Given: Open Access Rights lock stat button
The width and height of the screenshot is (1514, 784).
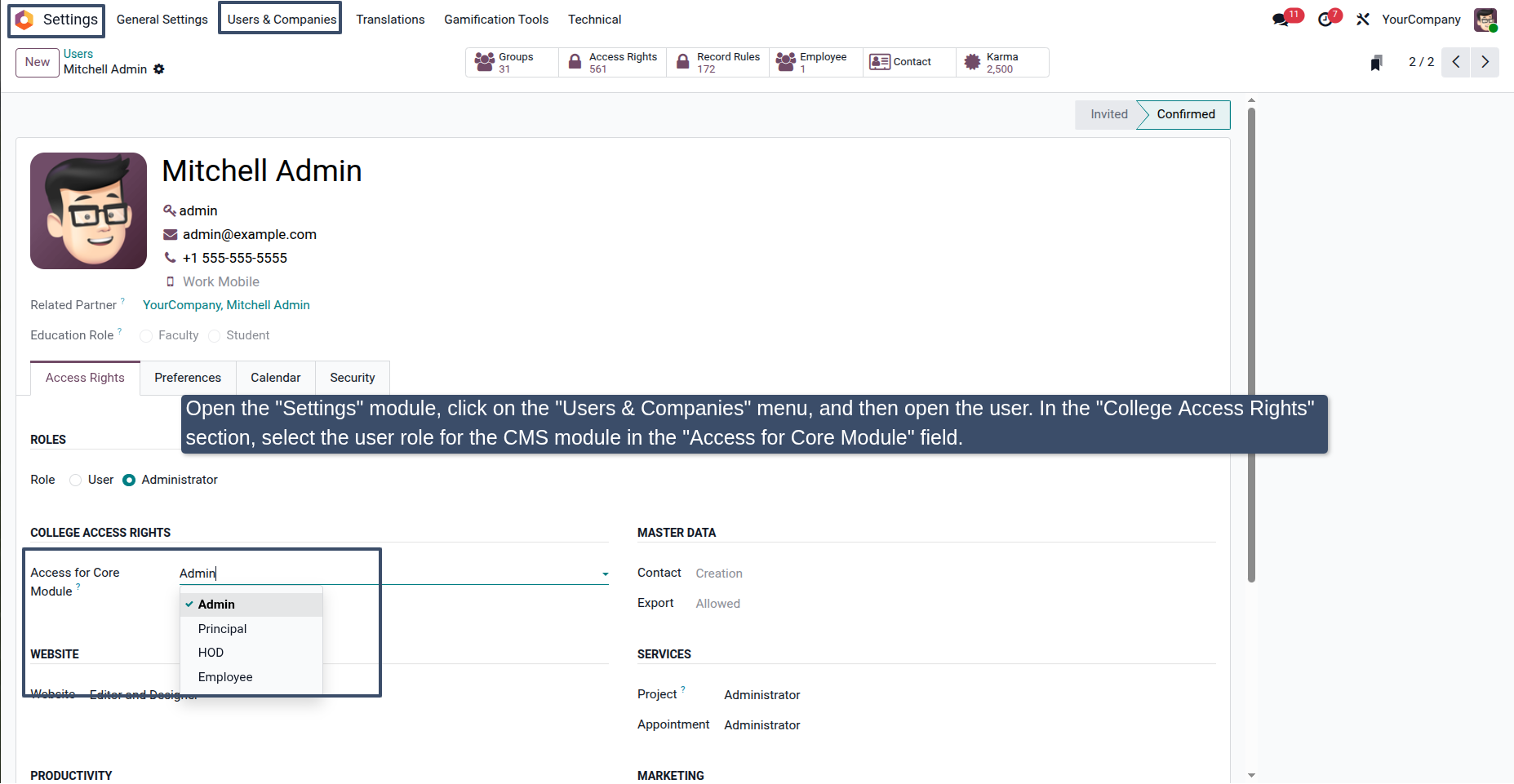Looking at the screenshot, I should tap(613, 63).
